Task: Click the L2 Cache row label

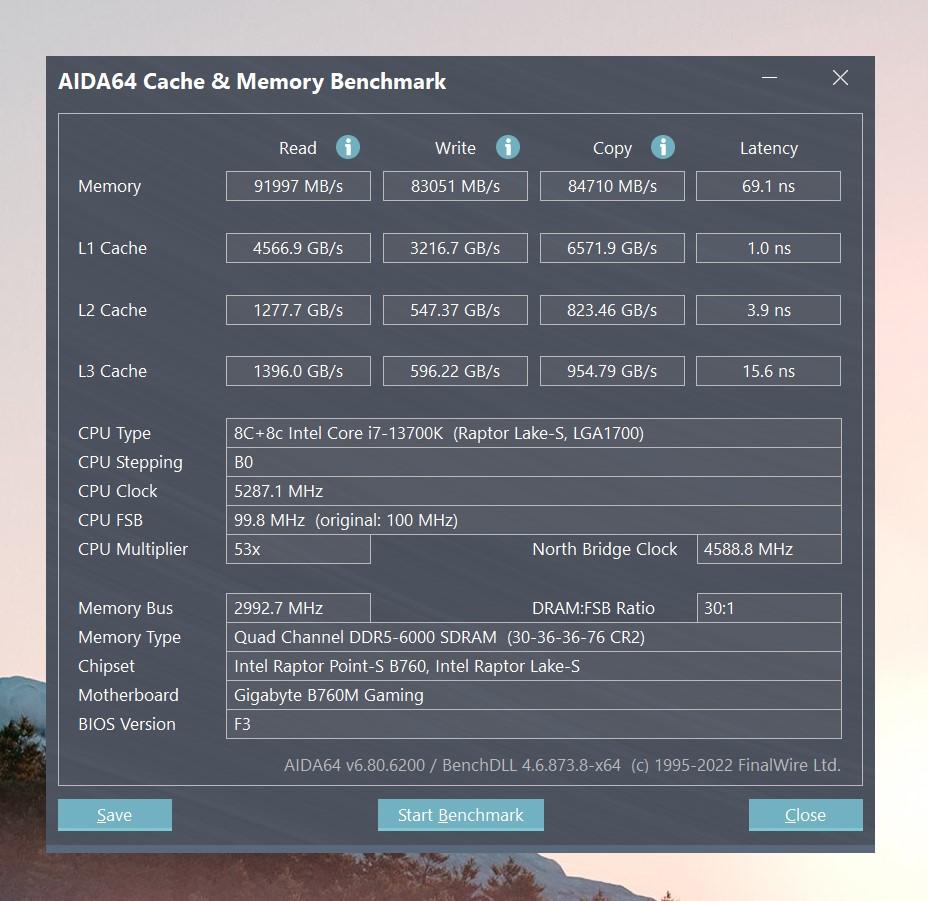Action: click(112, 310)
